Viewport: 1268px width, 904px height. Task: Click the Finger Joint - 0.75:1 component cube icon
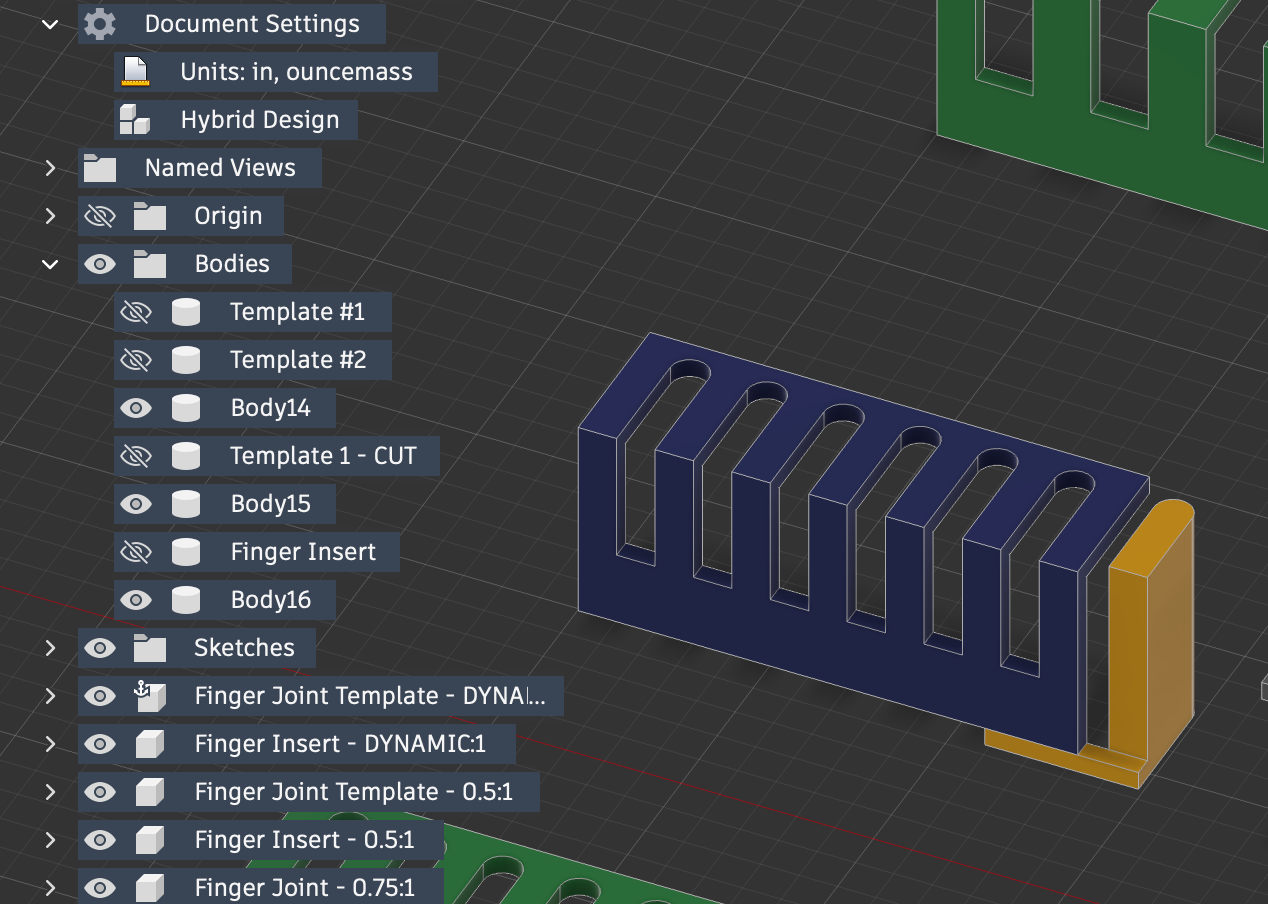click(x=149, y=888)
